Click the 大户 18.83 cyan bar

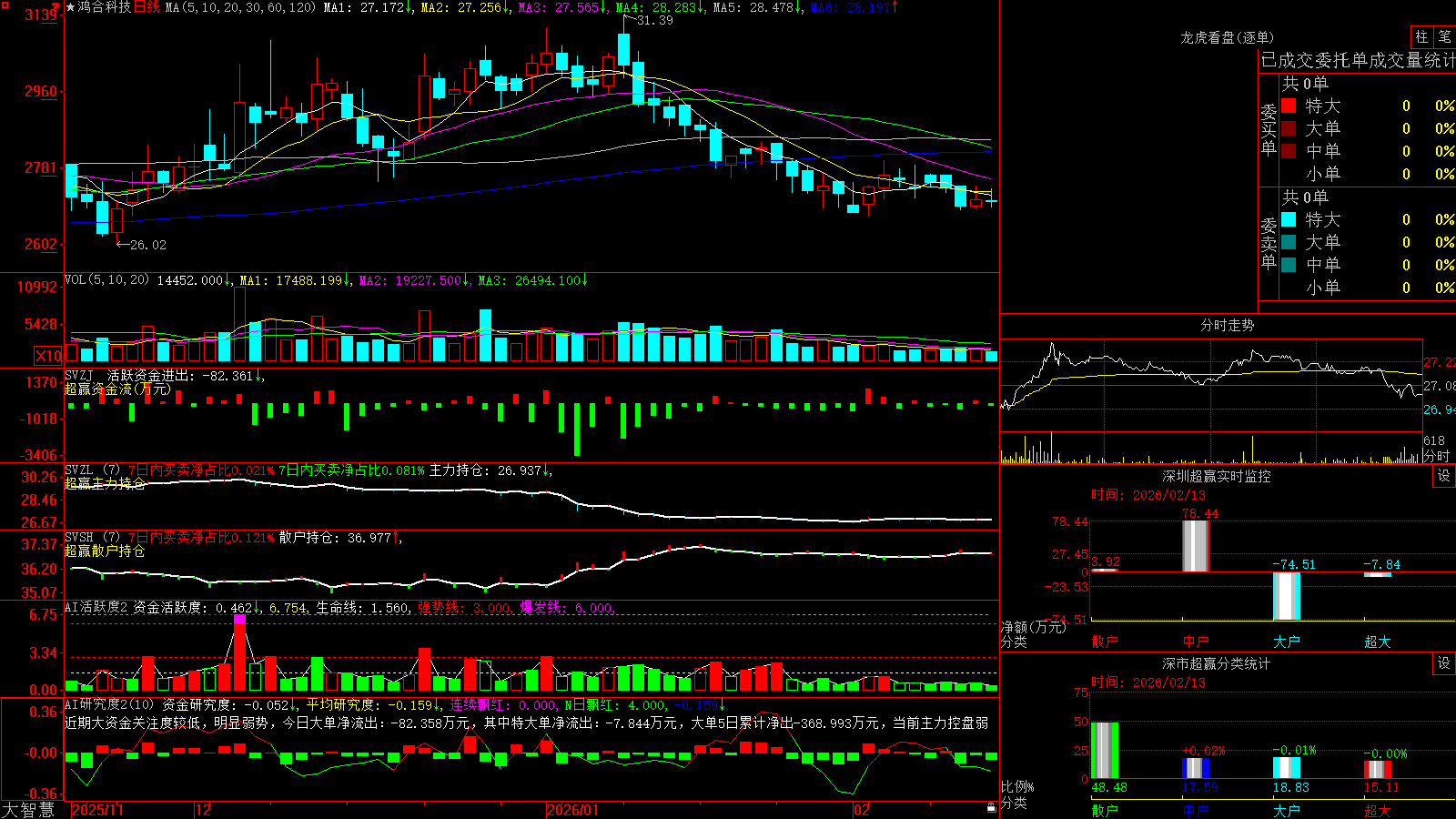[1287, 768]
